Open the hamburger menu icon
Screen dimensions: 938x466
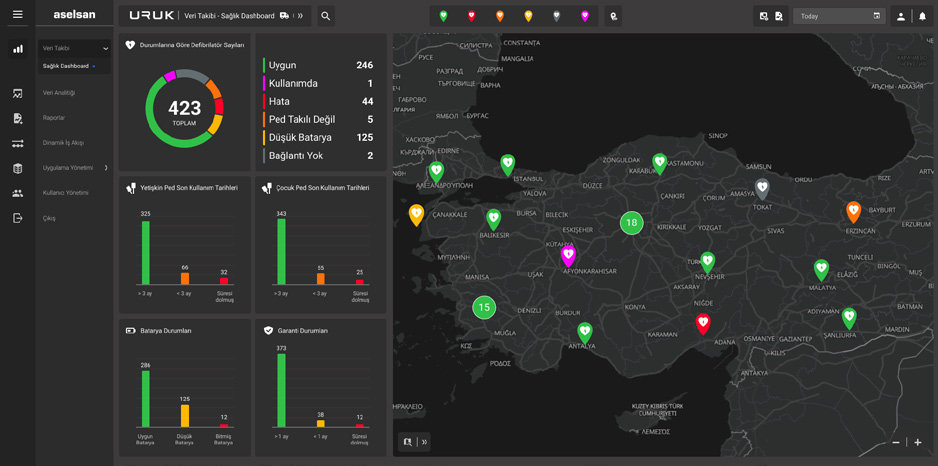17,14
